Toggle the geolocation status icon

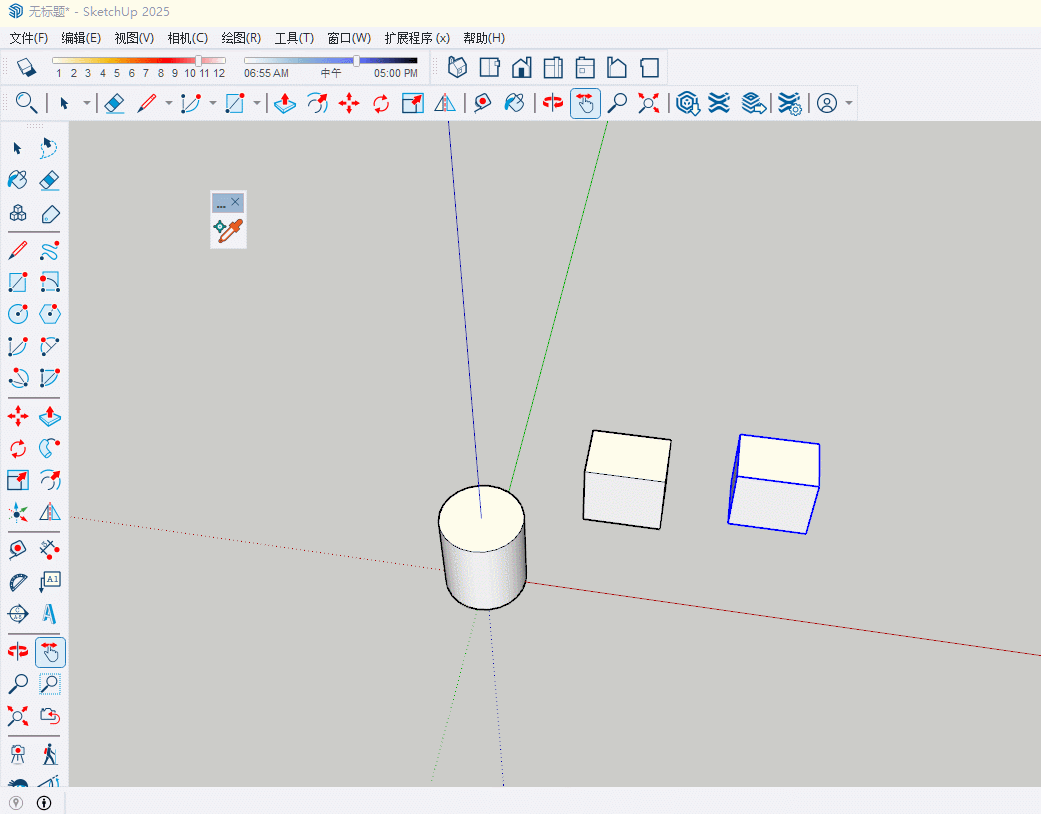click(x=16, y=802)
